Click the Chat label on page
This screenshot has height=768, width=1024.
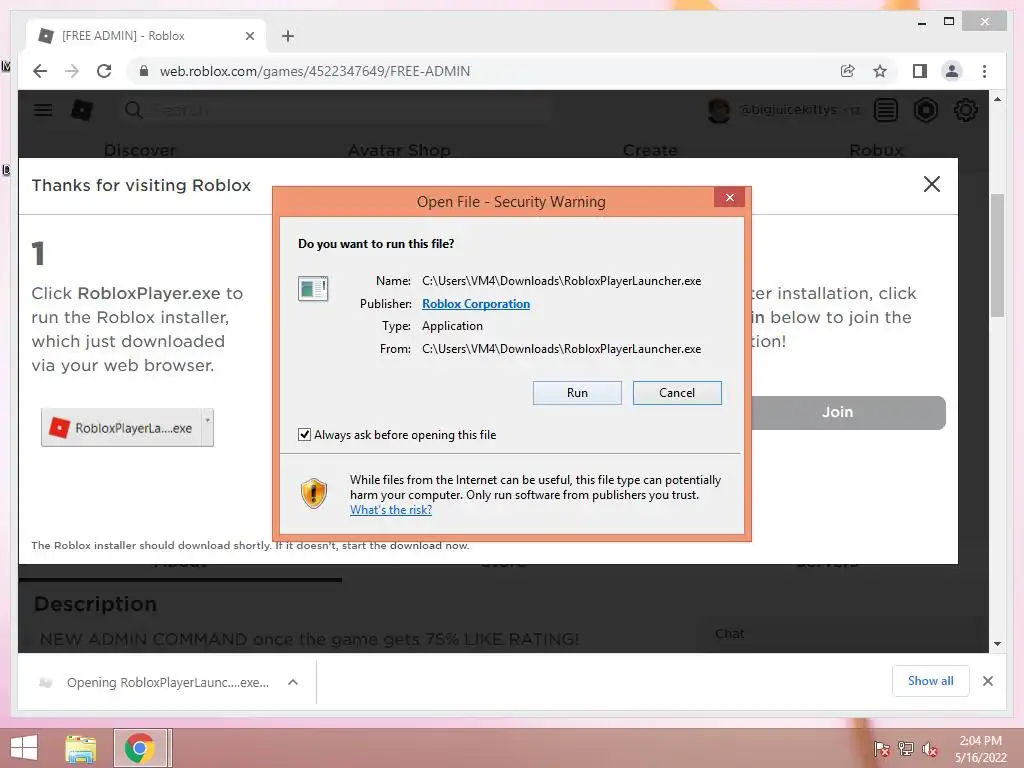point(729,633)
